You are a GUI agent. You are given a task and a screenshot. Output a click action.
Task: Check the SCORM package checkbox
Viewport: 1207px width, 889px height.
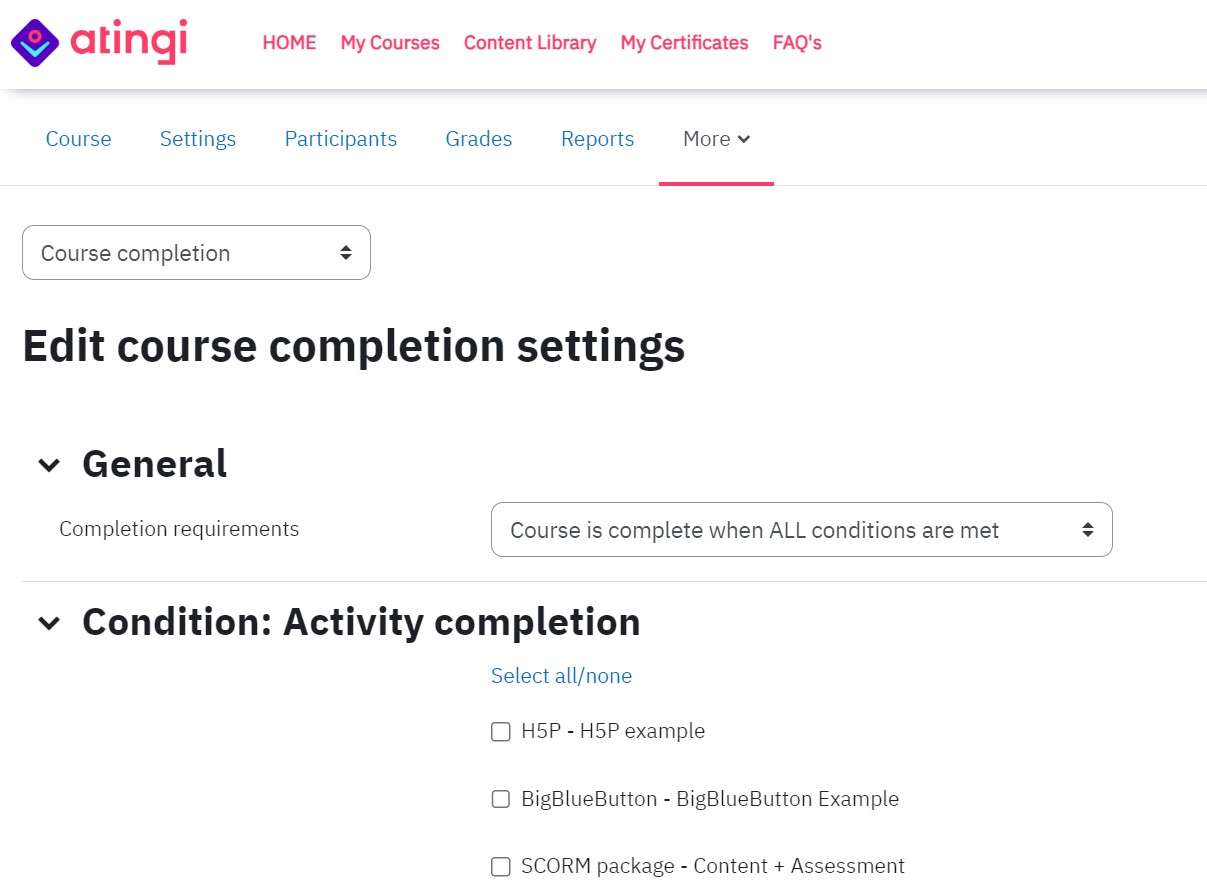[x=501, y=866]
